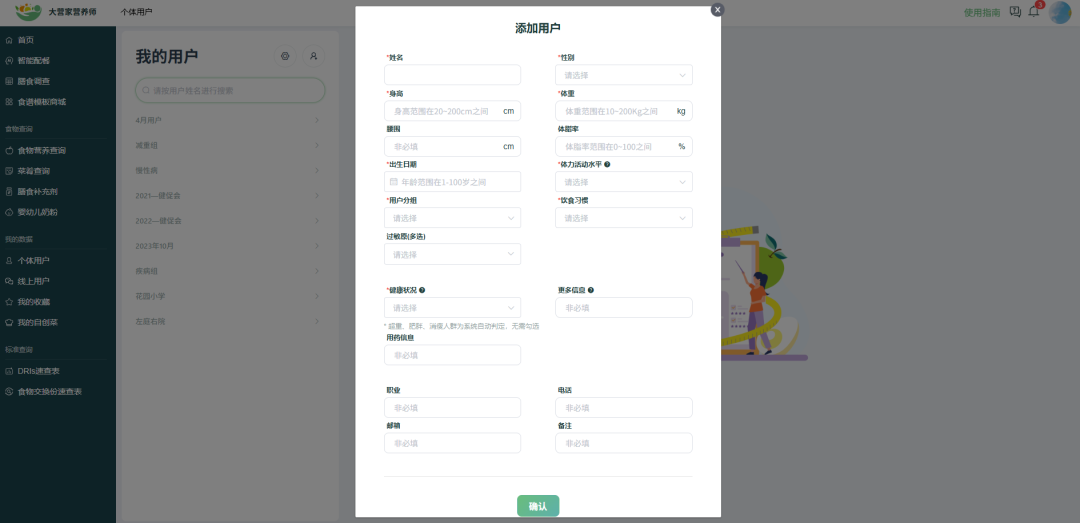1080x523 pixels.
Task: Open the 健康状况 dropdown
Action: (453, 307)
